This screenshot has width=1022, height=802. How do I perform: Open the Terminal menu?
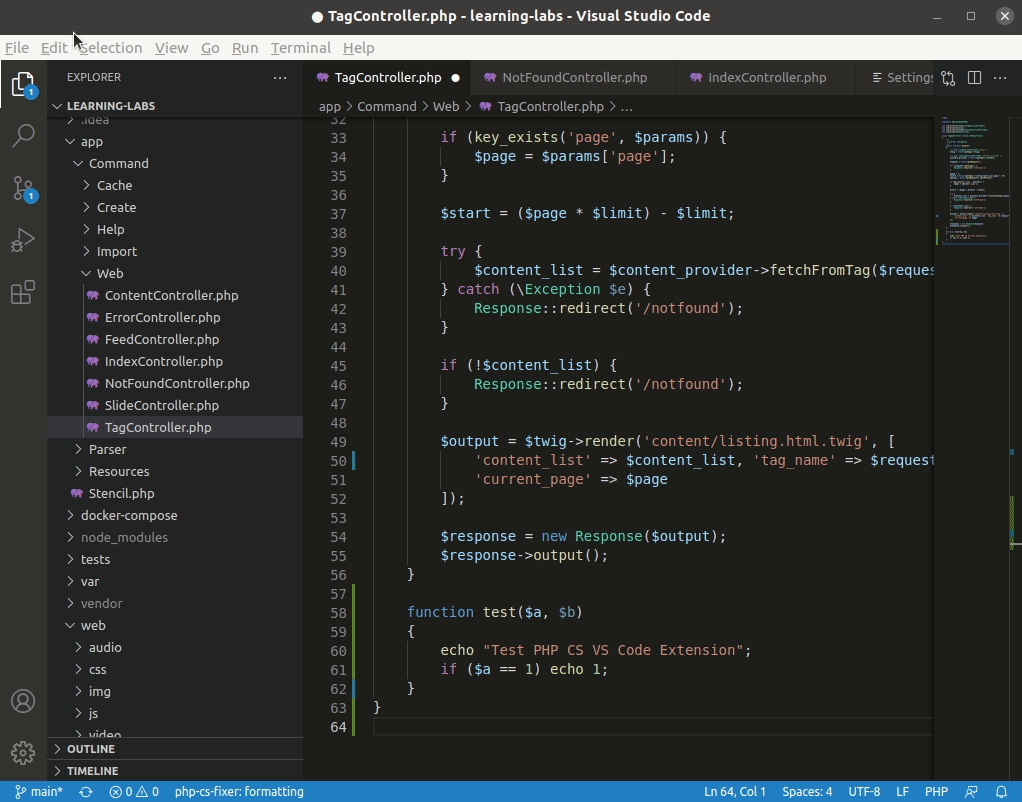(300, 47)
